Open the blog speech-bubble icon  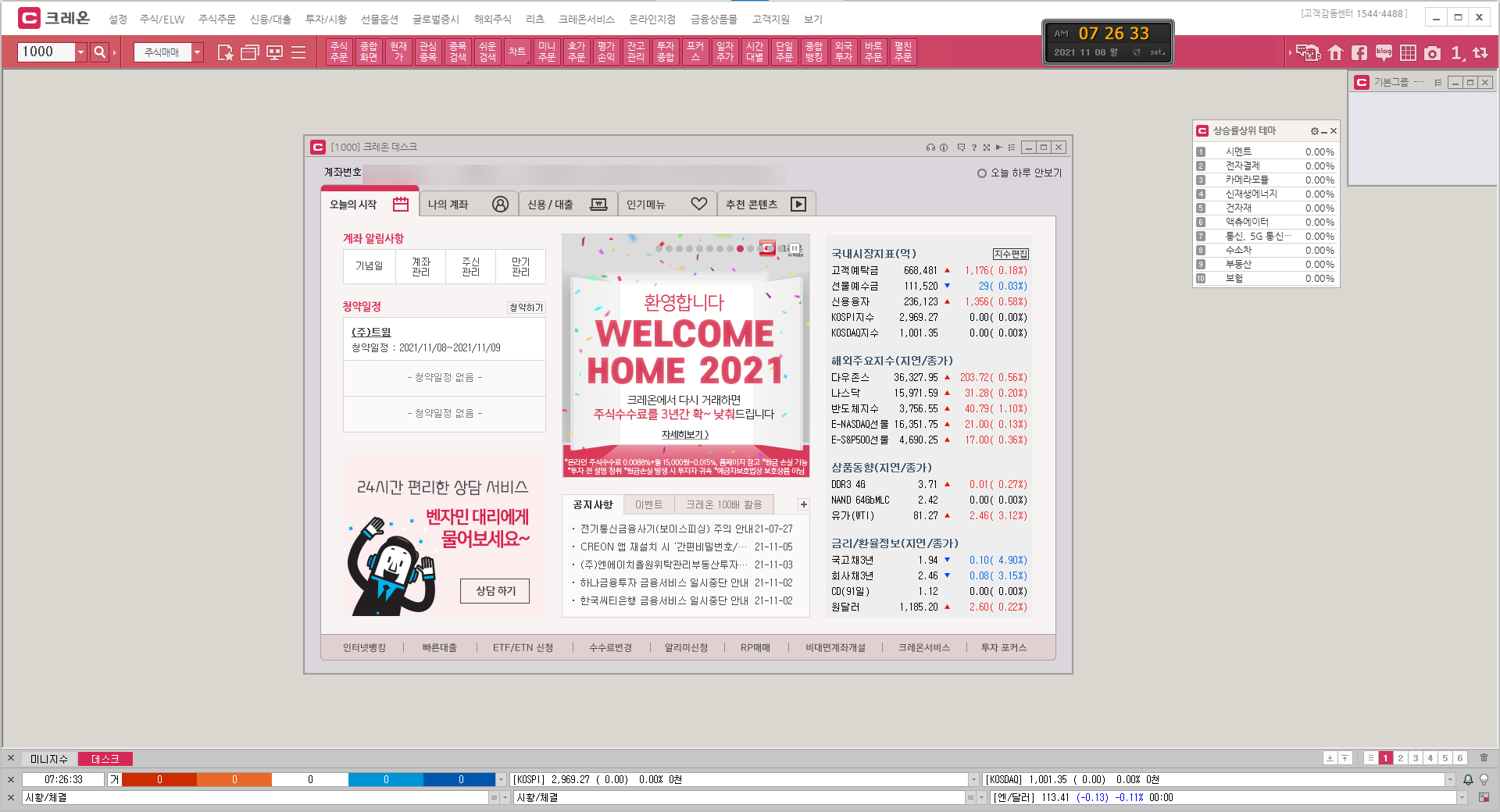click(x=1384, y=52)
